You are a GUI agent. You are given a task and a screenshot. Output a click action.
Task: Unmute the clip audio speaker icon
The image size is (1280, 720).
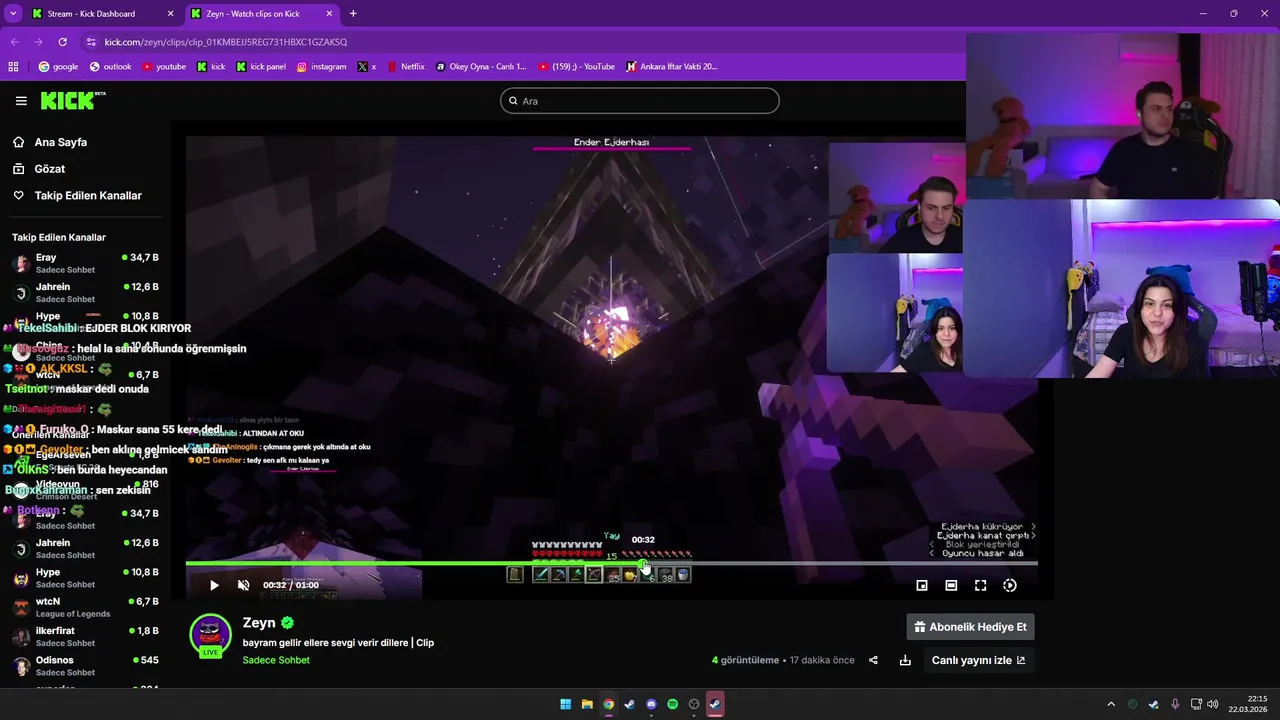pos(243,585)
